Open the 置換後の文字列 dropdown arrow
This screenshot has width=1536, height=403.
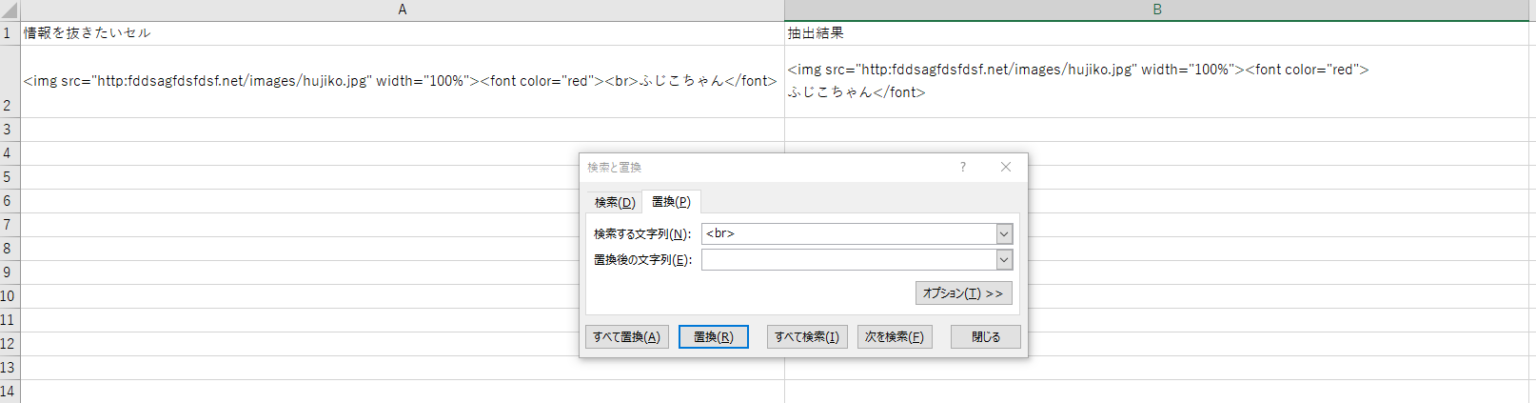(x=1005, y=260)
